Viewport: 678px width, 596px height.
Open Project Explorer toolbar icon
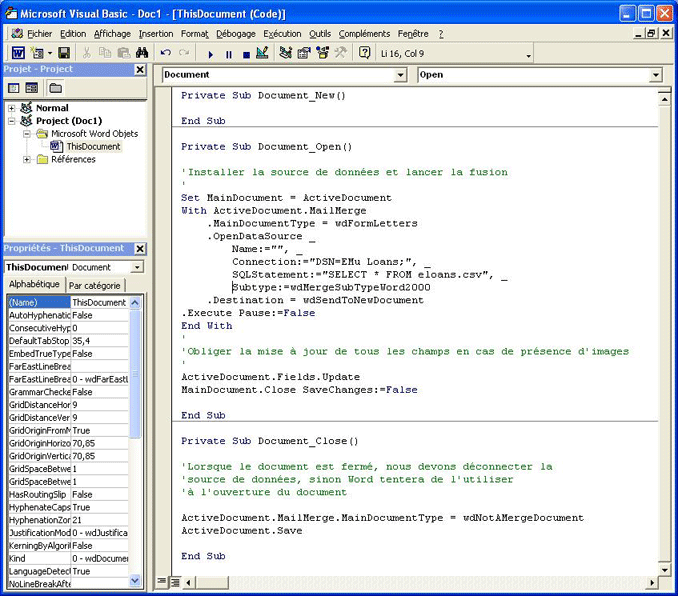click(285, 53)
